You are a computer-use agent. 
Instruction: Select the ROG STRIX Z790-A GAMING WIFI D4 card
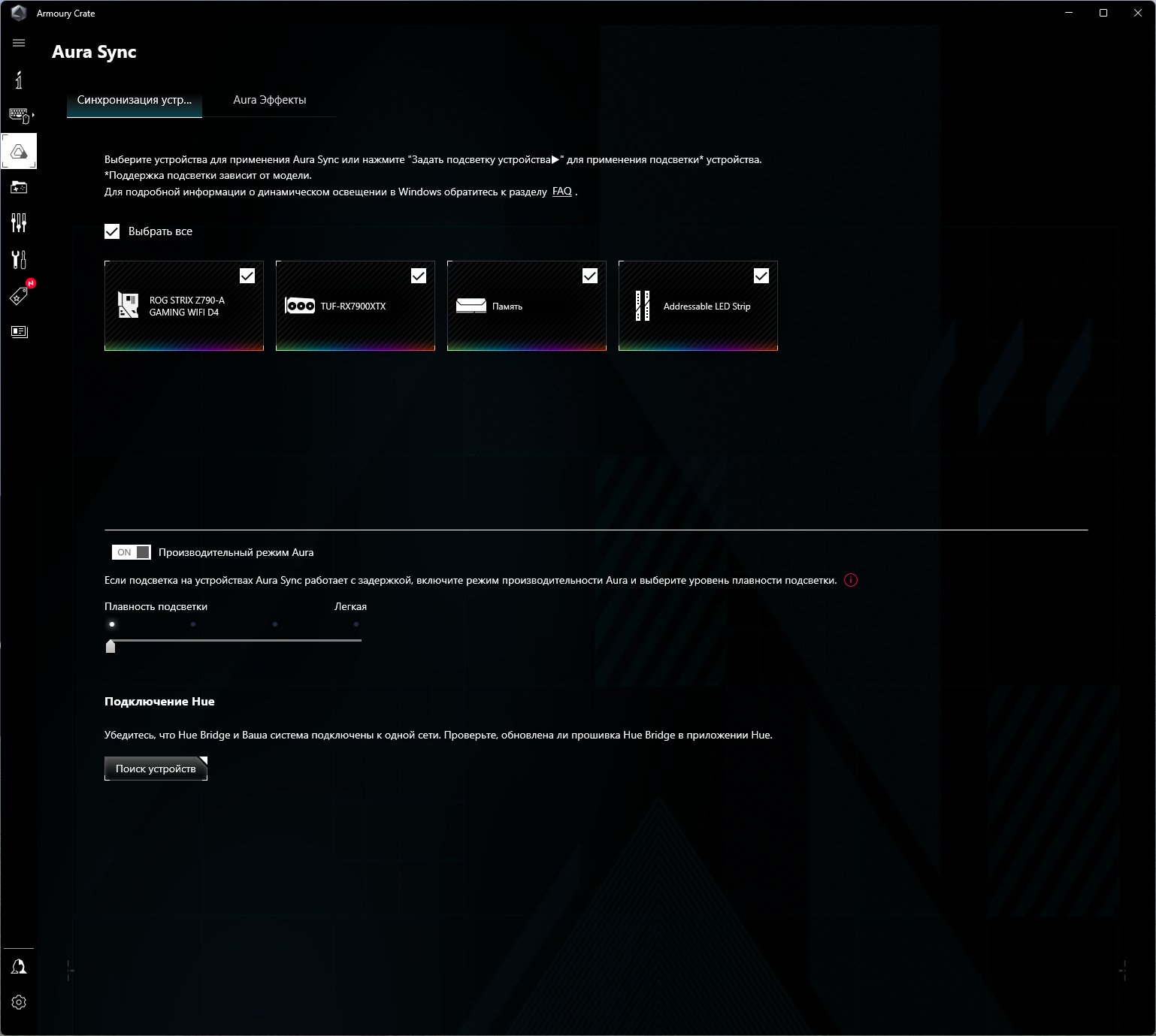pos(184,306)
